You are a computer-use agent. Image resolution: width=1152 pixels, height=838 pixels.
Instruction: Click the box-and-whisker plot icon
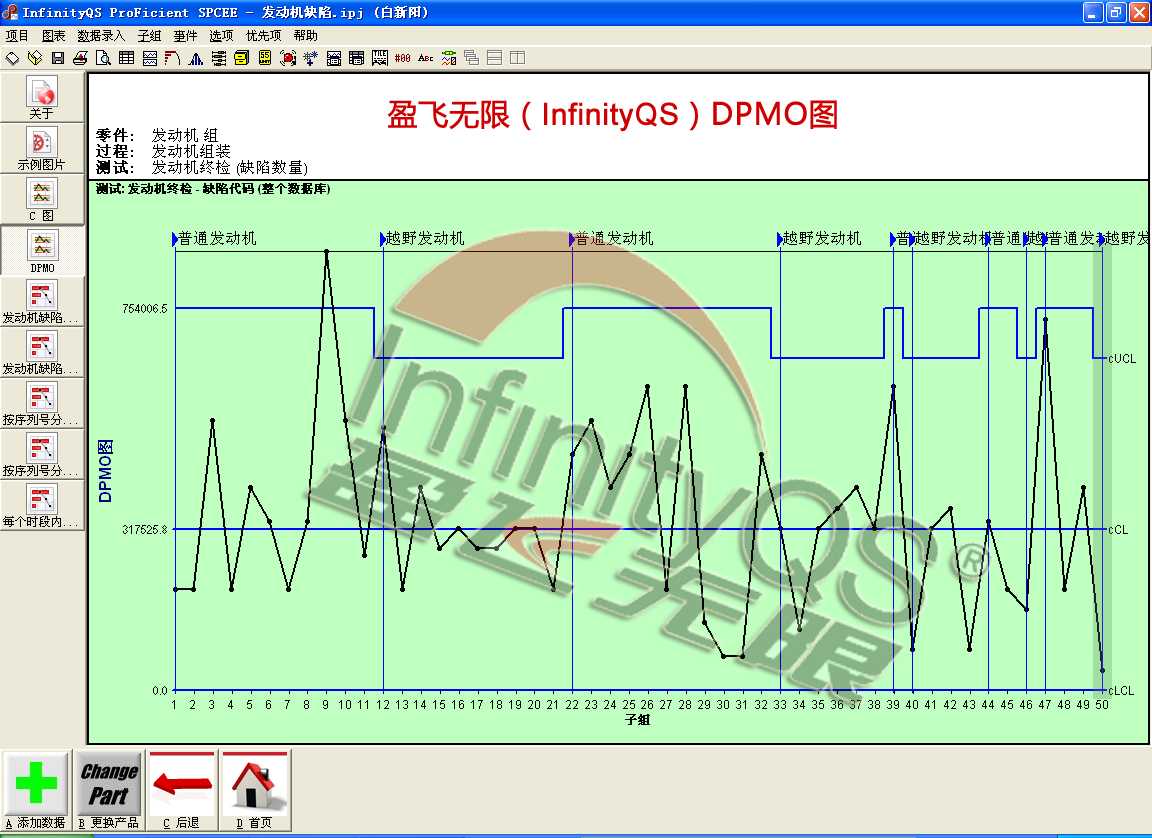pos(219,58)
